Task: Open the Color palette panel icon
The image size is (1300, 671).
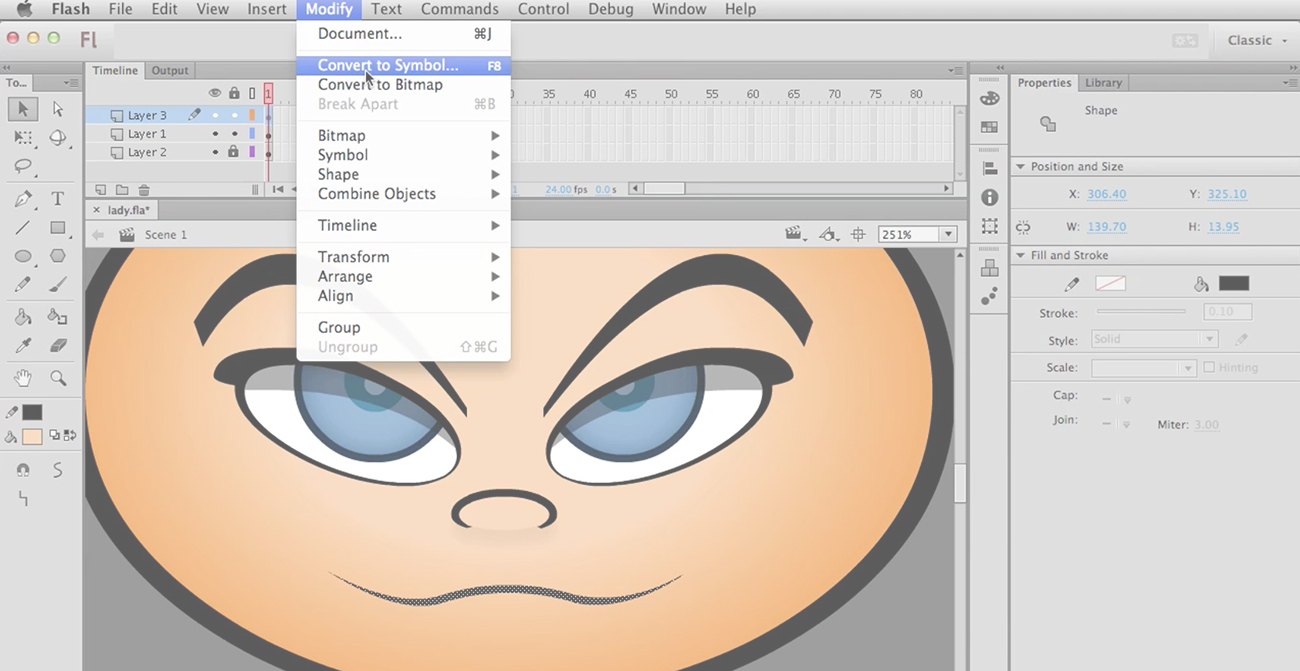Action: (989, 98)
